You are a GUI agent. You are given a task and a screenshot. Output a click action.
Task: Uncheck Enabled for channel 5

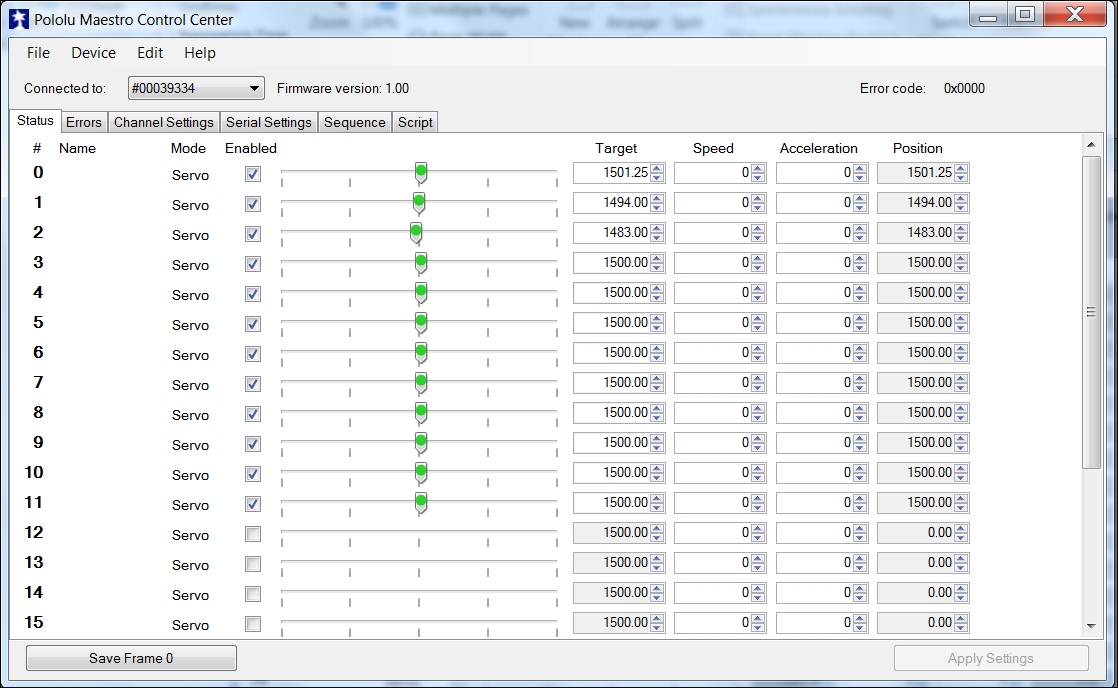click(252, 324)
